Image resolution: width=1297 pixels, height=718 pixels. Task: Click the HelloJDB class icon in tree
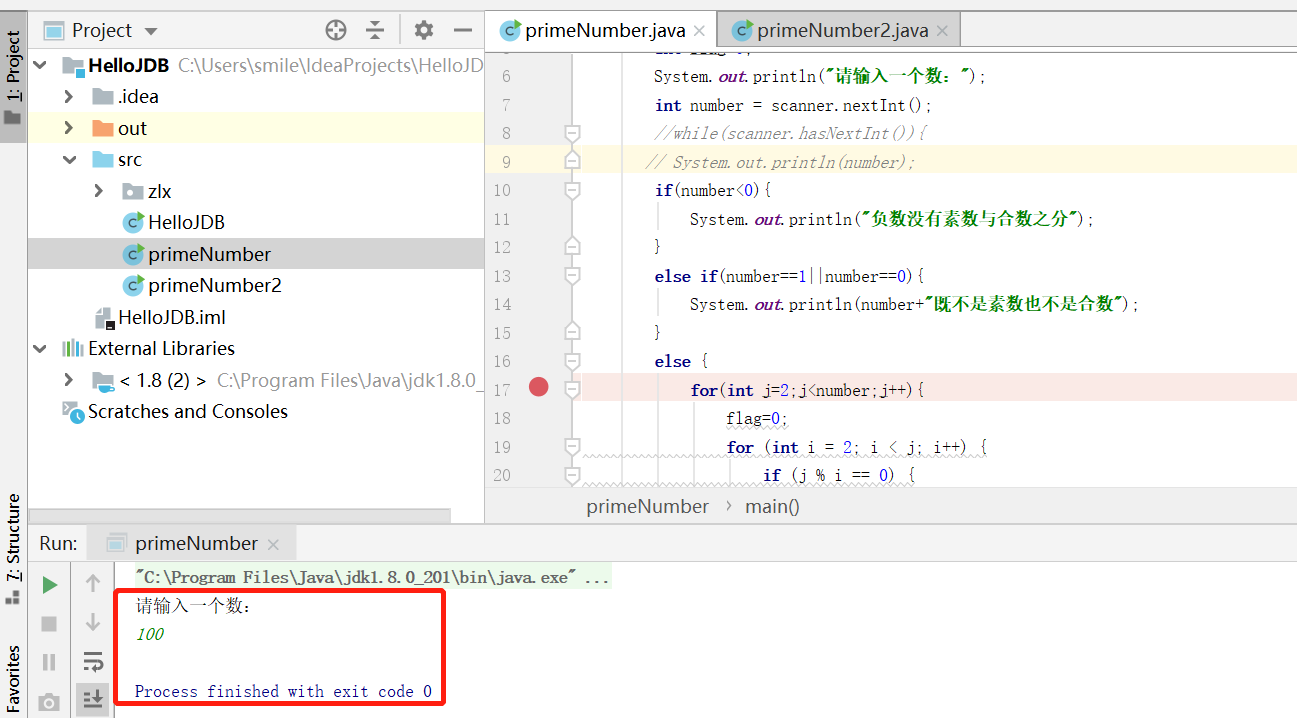pyautogui.click(x=133, y=223)
